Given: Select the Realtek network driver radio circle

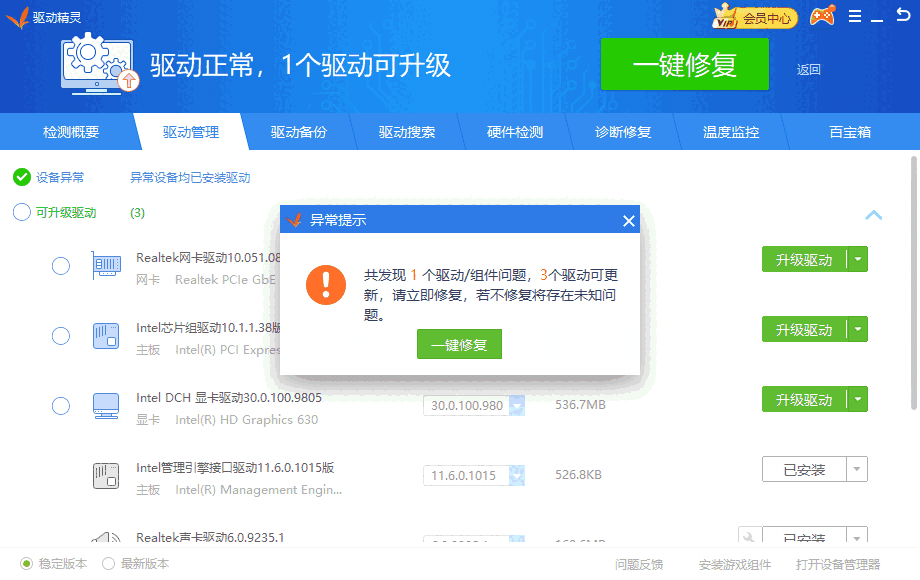Looking at the screenshot, I should [60, 265].
